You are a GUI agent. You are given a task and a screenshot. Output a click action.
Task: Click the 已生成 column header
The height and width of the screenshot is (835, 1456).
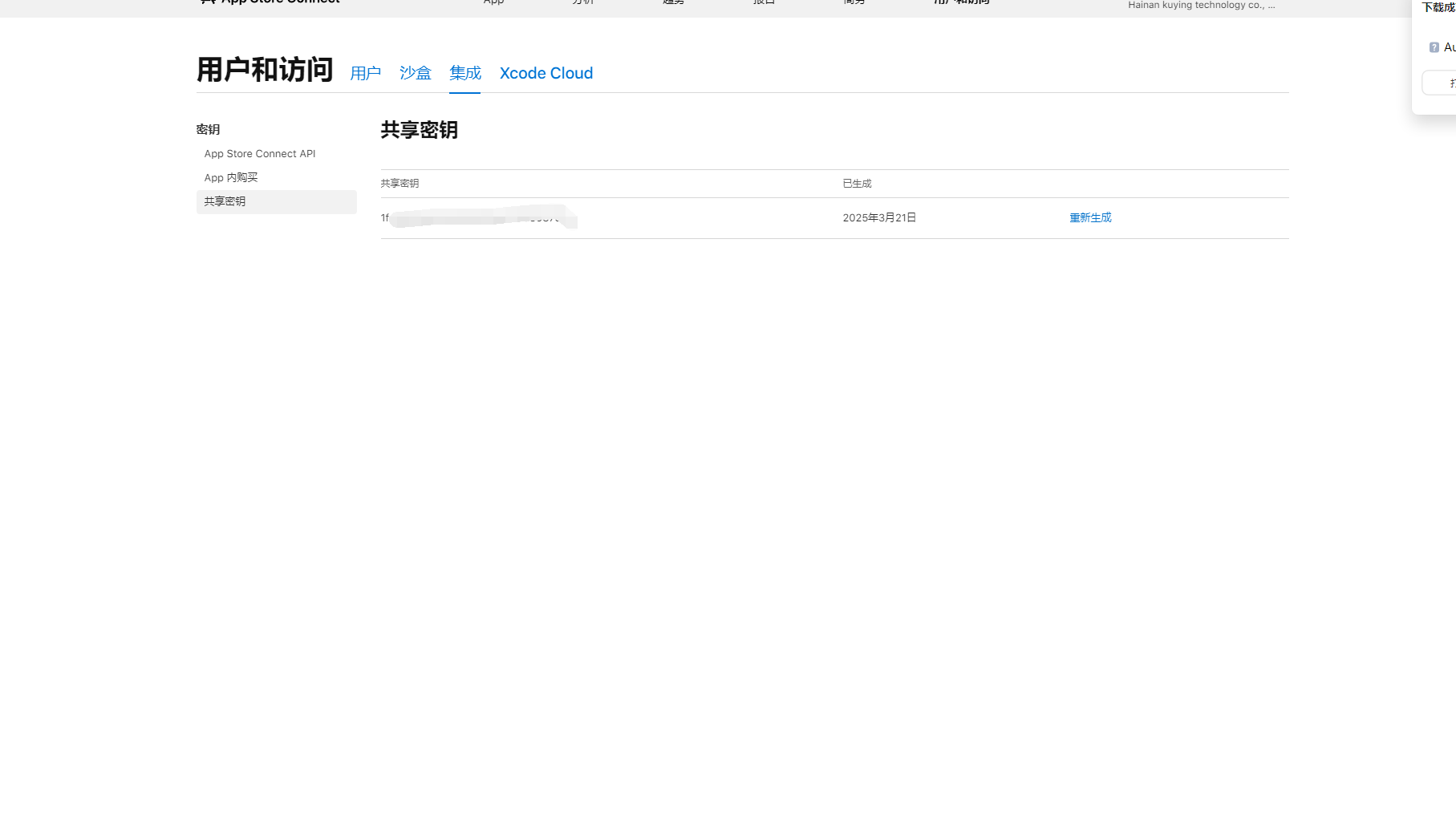(x=857, y=184)
